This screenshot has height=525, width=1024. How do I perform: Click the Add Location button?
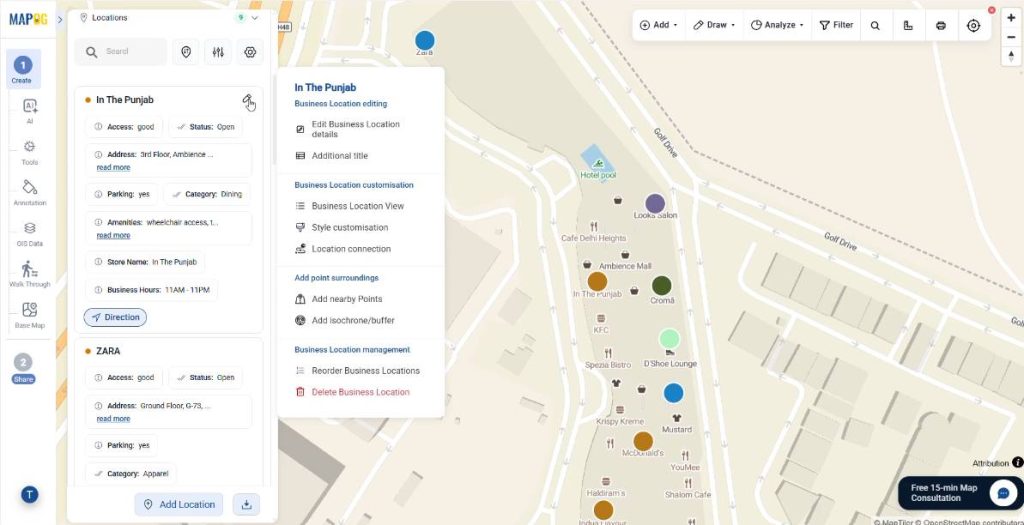[179, 504]
